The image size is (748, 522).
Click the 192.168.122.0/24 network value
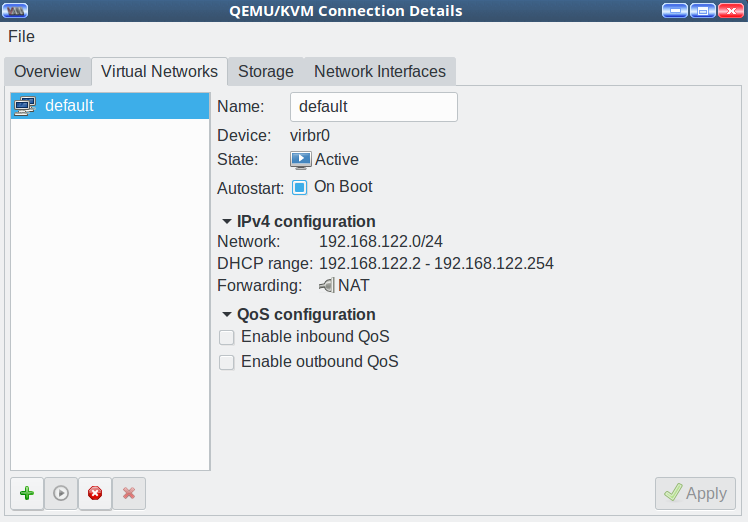[x=381, y=241]
